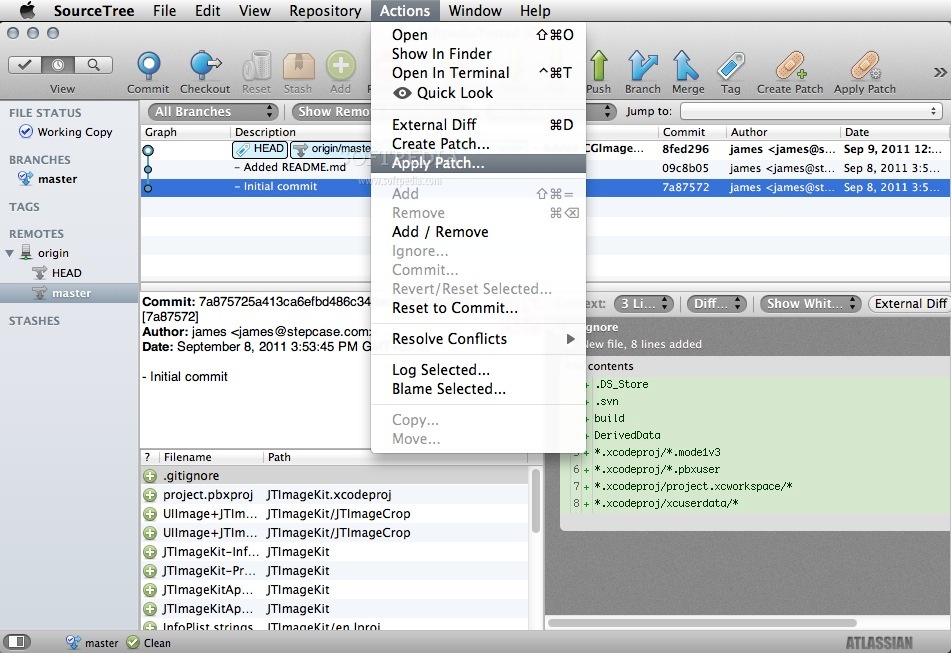Choose Reset to Commit... menu entry
The image size is (951, 653).
[478, 308]
